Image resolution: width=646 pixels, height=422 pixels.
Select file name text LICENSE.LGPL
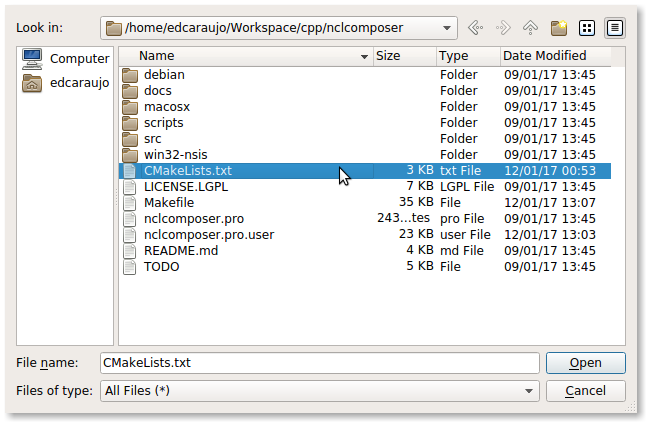(186, 187)
